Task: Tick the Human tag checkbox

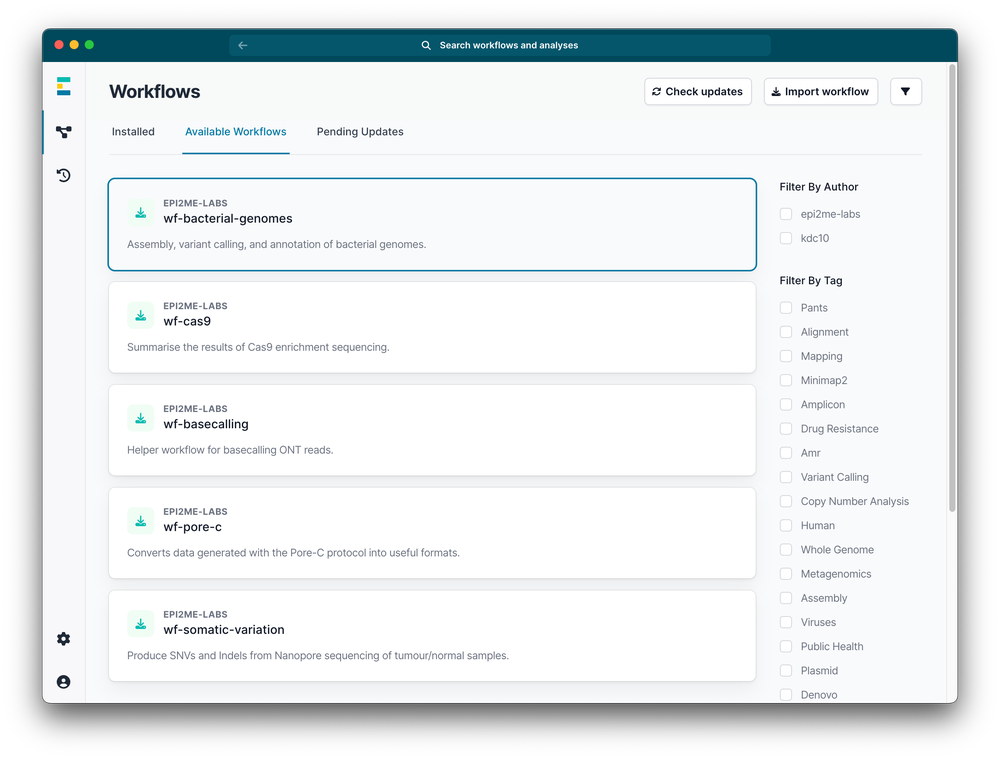Action: click(786, 526)
